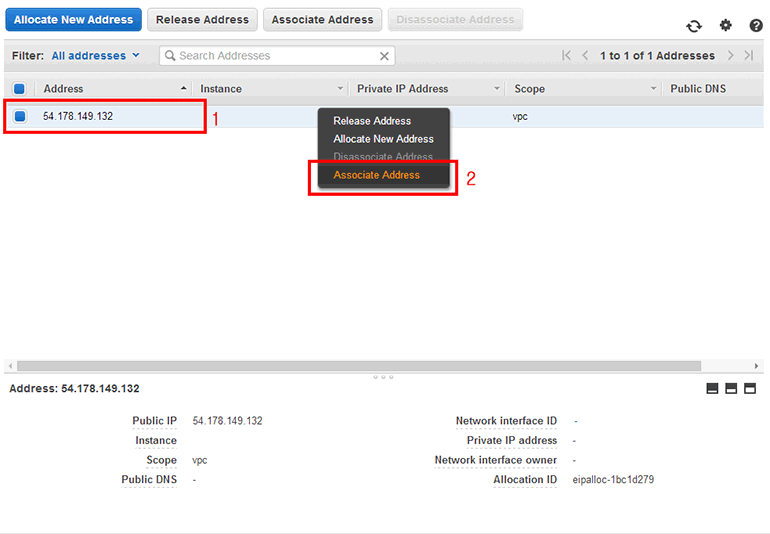Viewport: 770px width, 534px height.
Task: Toggle checkbox for address 54.178.149.132
Action: (19, 116)
